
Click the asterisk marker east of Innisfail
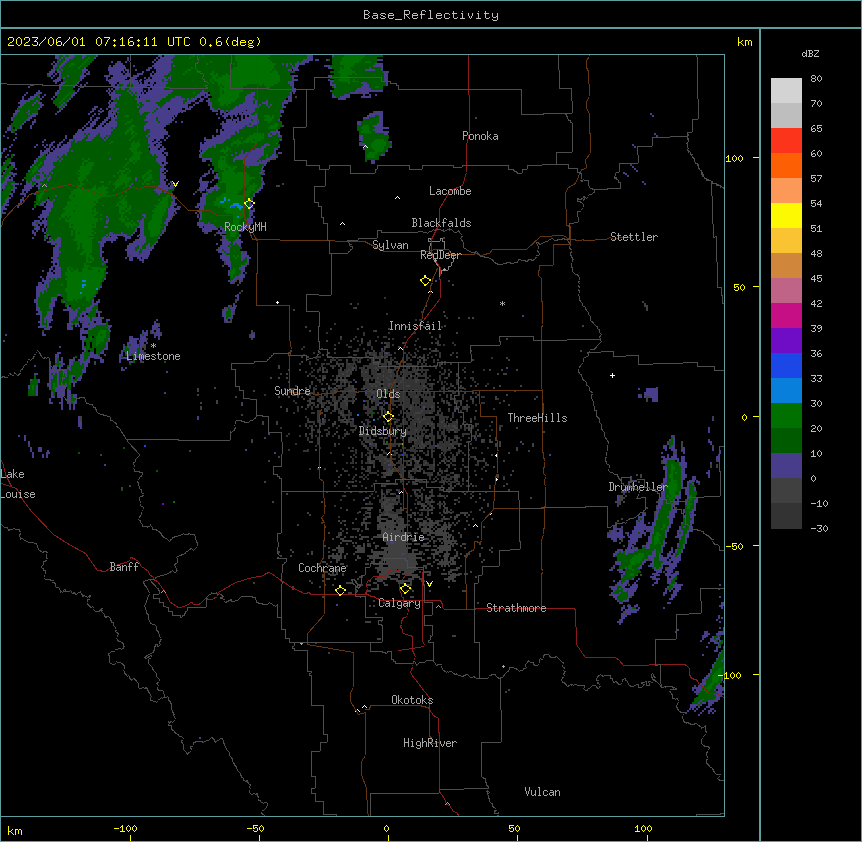(x=502, y=303)
